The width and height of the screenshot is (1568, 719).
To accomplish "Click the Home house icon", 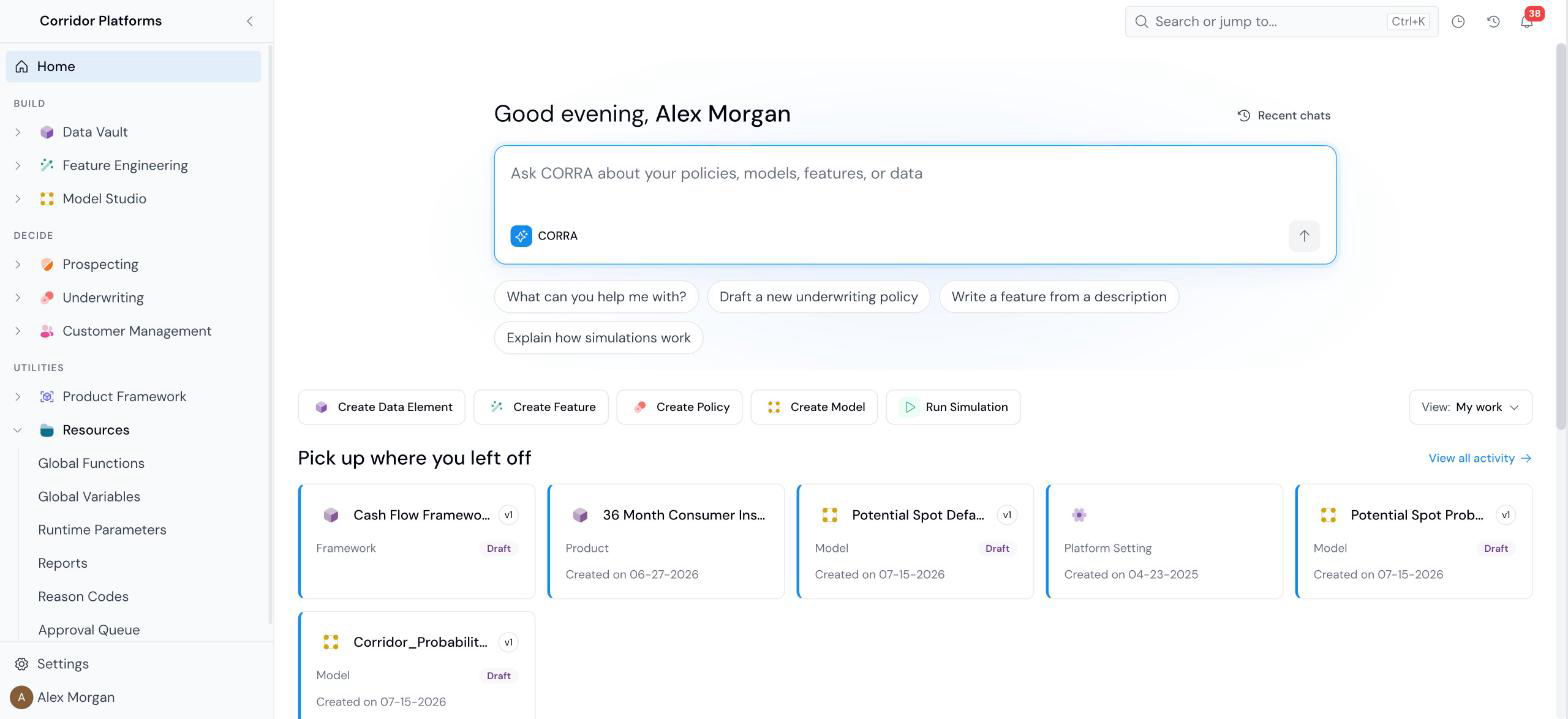I will click(x=22, y=67).
